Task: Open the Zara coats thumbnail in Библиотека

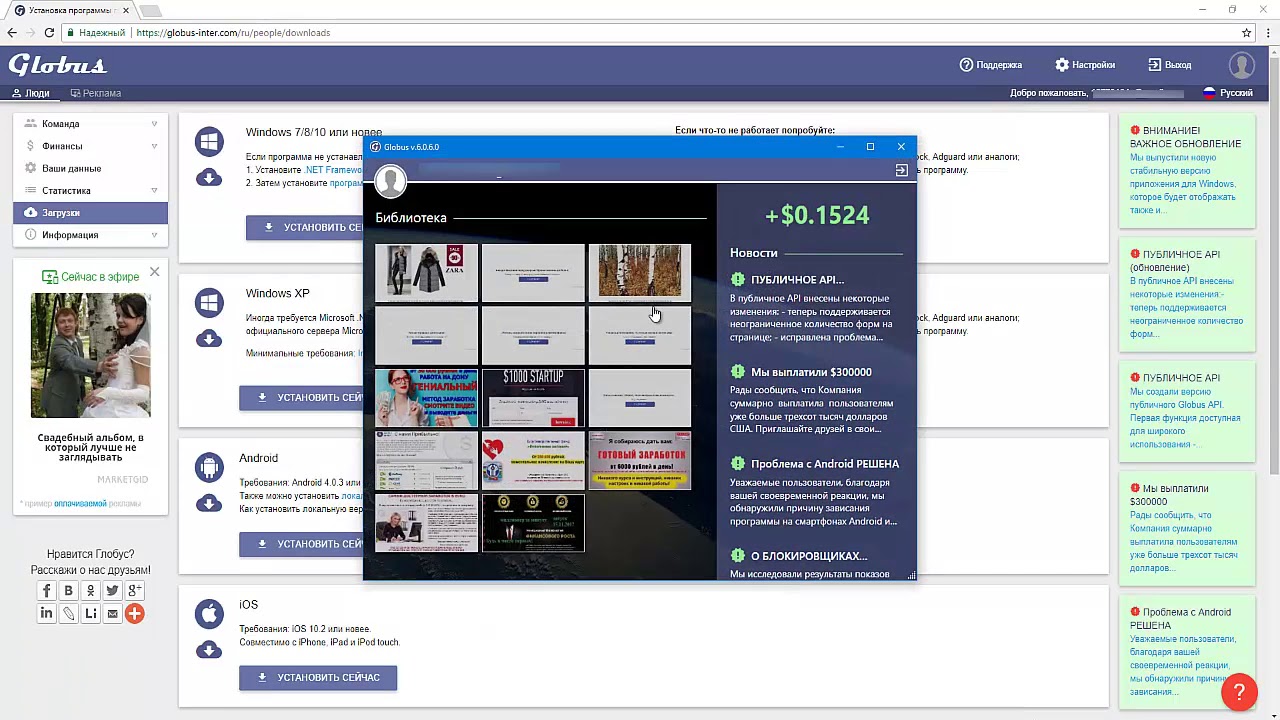Action: coord(426,271)
